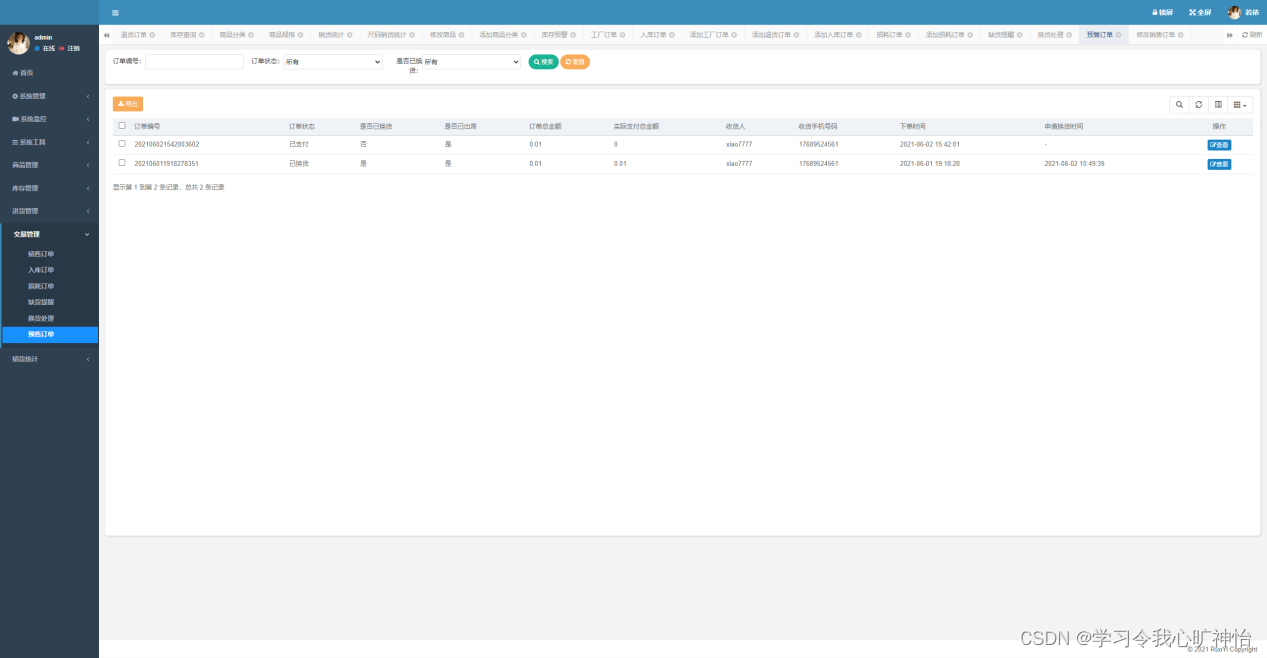Image resolution: width=1267 pixels, height=658 pixels.
Task: View details of order 202106011918278351
Action: pyautogui.click(x=1219, y=164)
